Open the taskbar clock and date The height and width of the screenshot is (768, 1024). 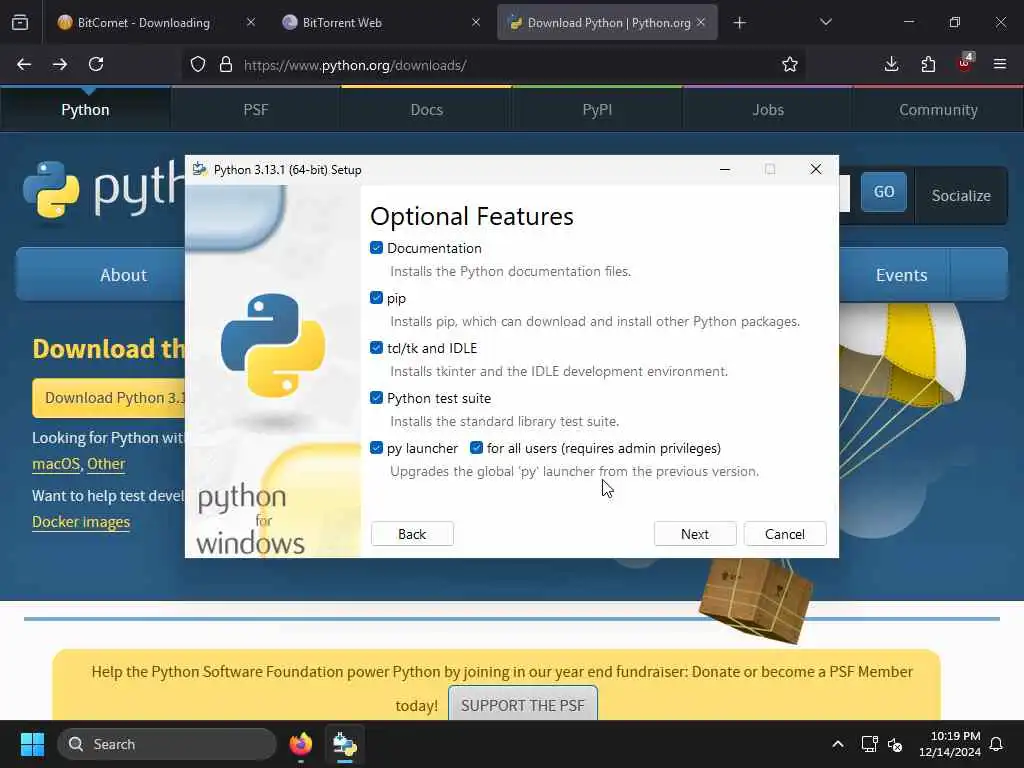click(949, 744)
